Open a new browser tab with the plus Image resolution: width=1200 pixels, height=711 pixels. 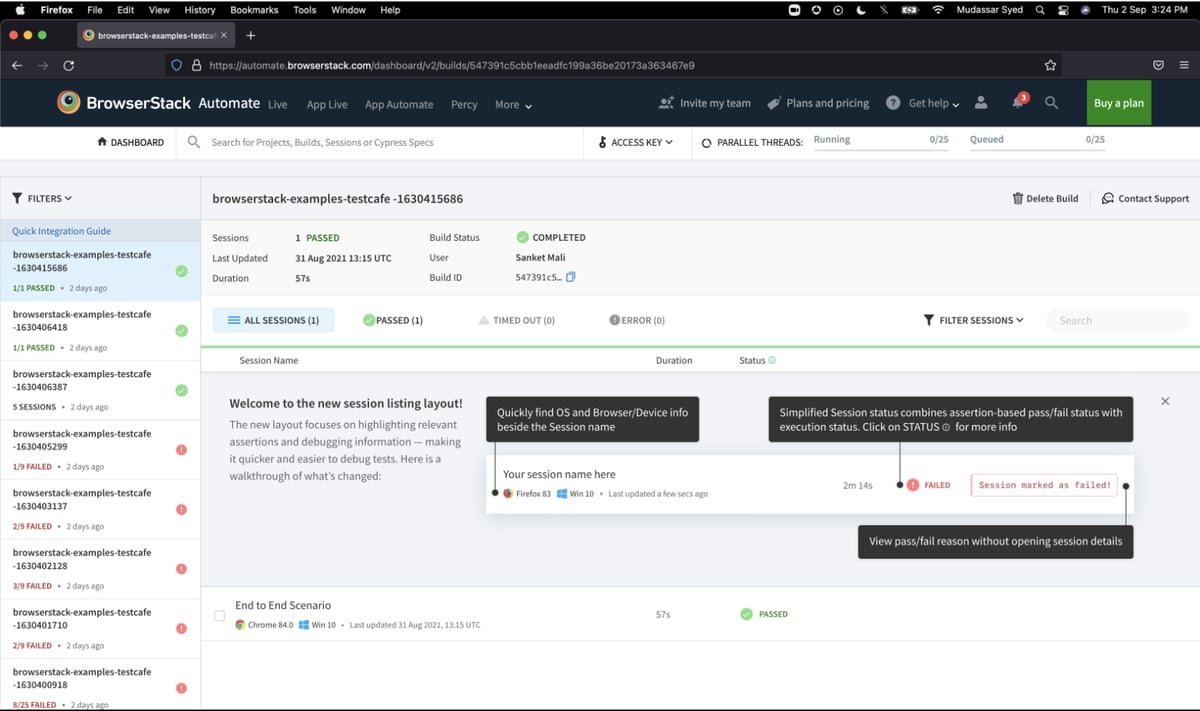point(250,35)
